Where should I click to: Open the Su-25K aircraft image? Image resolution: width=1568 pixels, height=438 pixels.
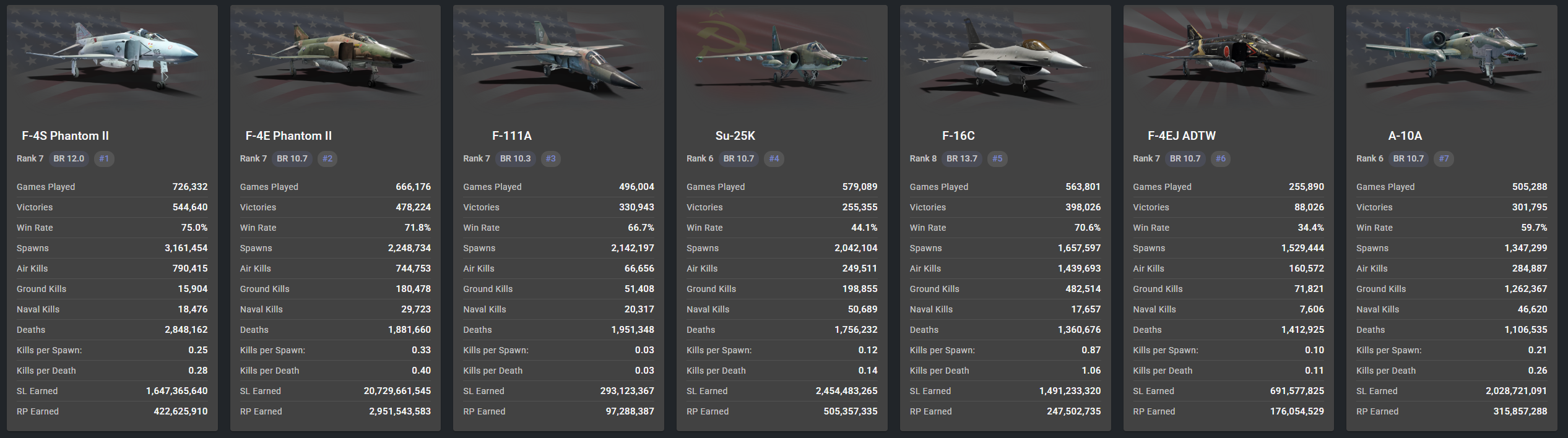[782, 59]
